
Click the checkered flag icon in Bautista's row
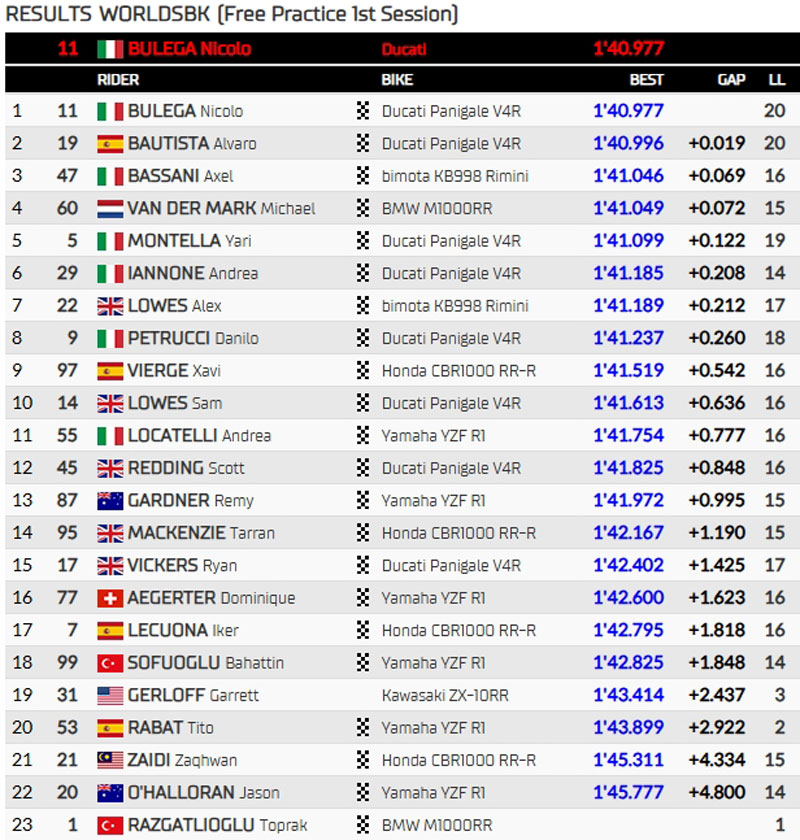pos(363,144)
